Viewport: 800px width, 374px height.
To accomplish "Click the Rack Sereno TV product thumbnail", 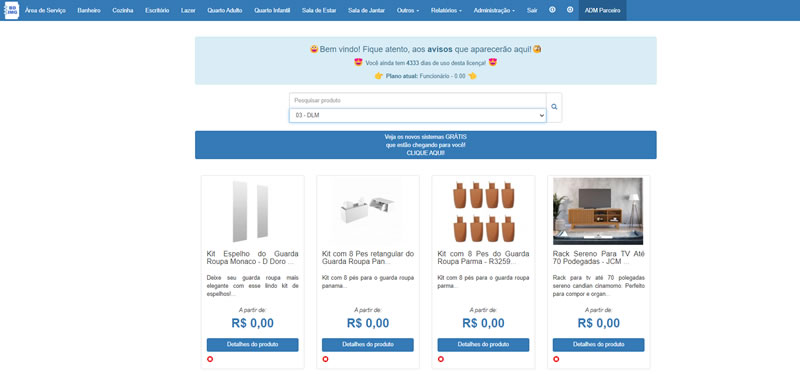I will pyautogui.click(x=598, y=211).
